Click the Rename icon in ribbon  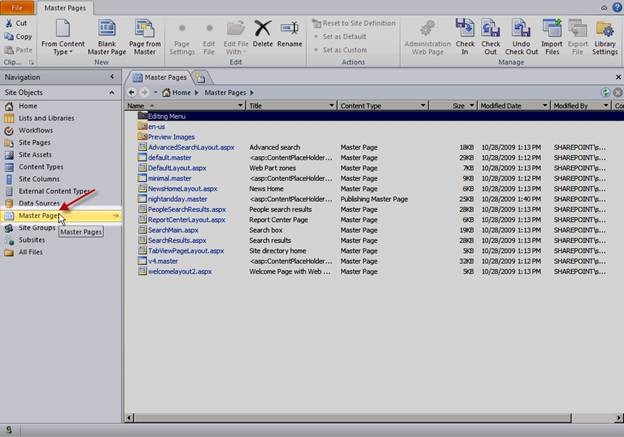click(289, 28)
